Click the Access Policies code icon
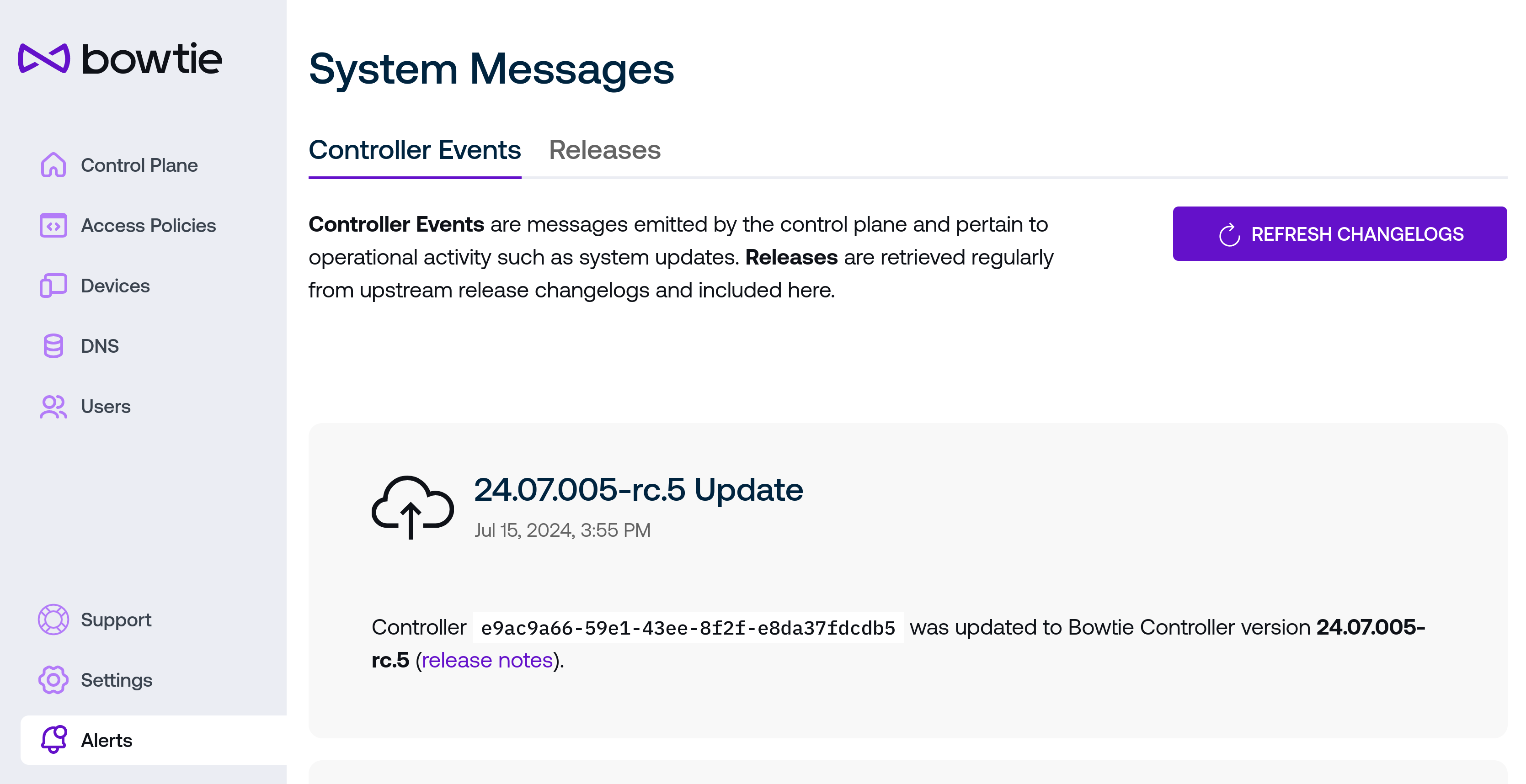 point(53,225)
